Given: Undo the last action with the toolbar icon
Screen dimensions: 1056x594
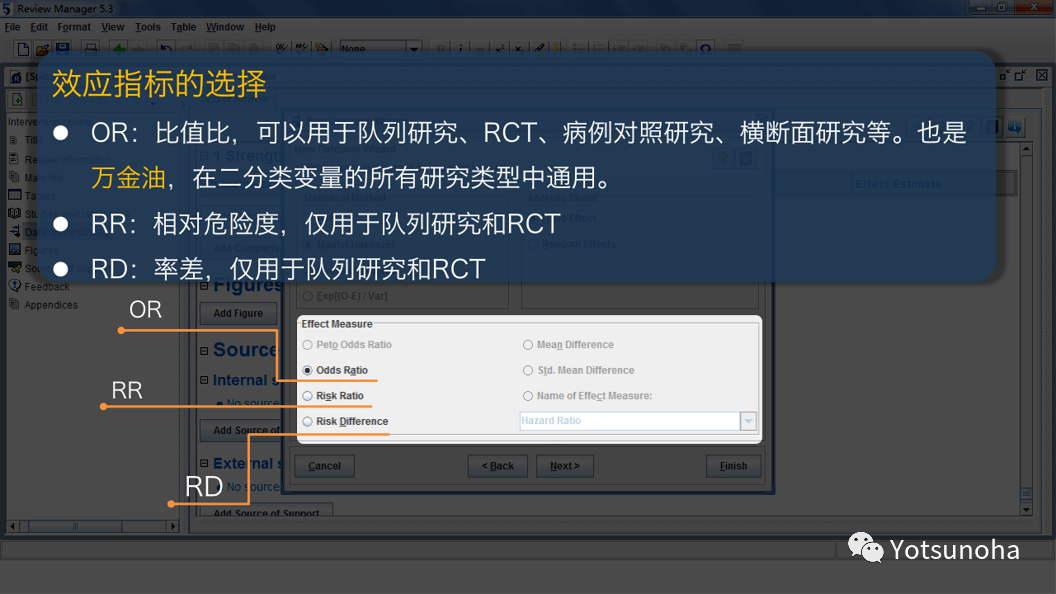Looking at the screenshot, I should 165,47.
